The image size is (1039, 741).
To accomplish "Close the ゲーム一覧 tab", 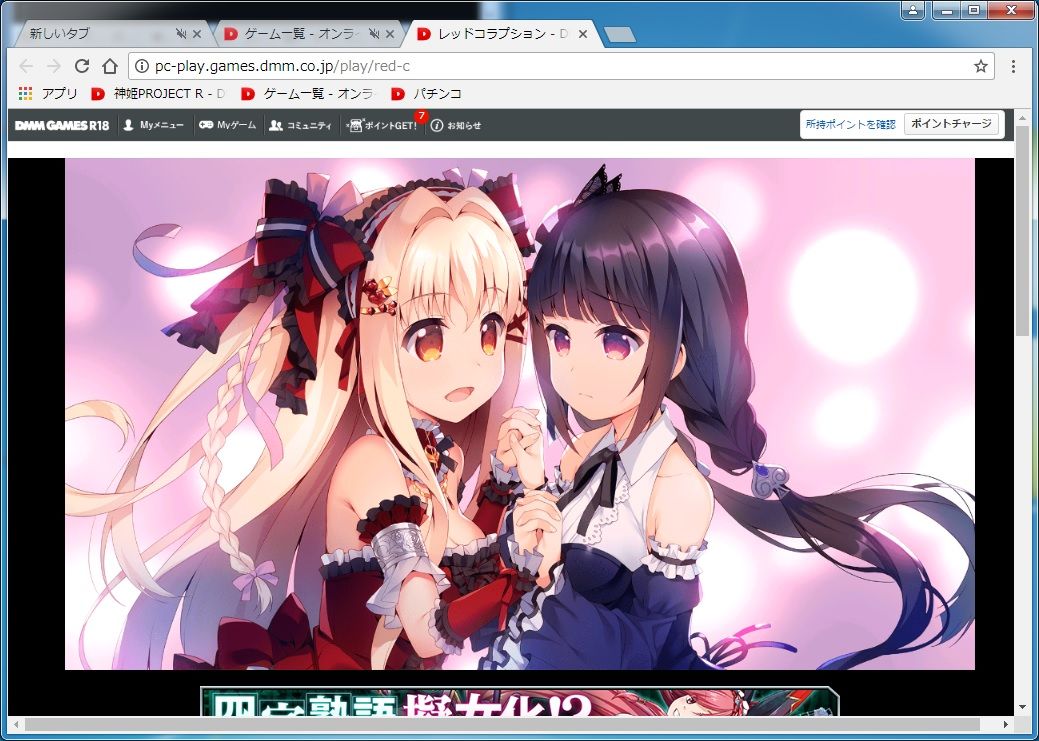I will [x=390, y=34].
